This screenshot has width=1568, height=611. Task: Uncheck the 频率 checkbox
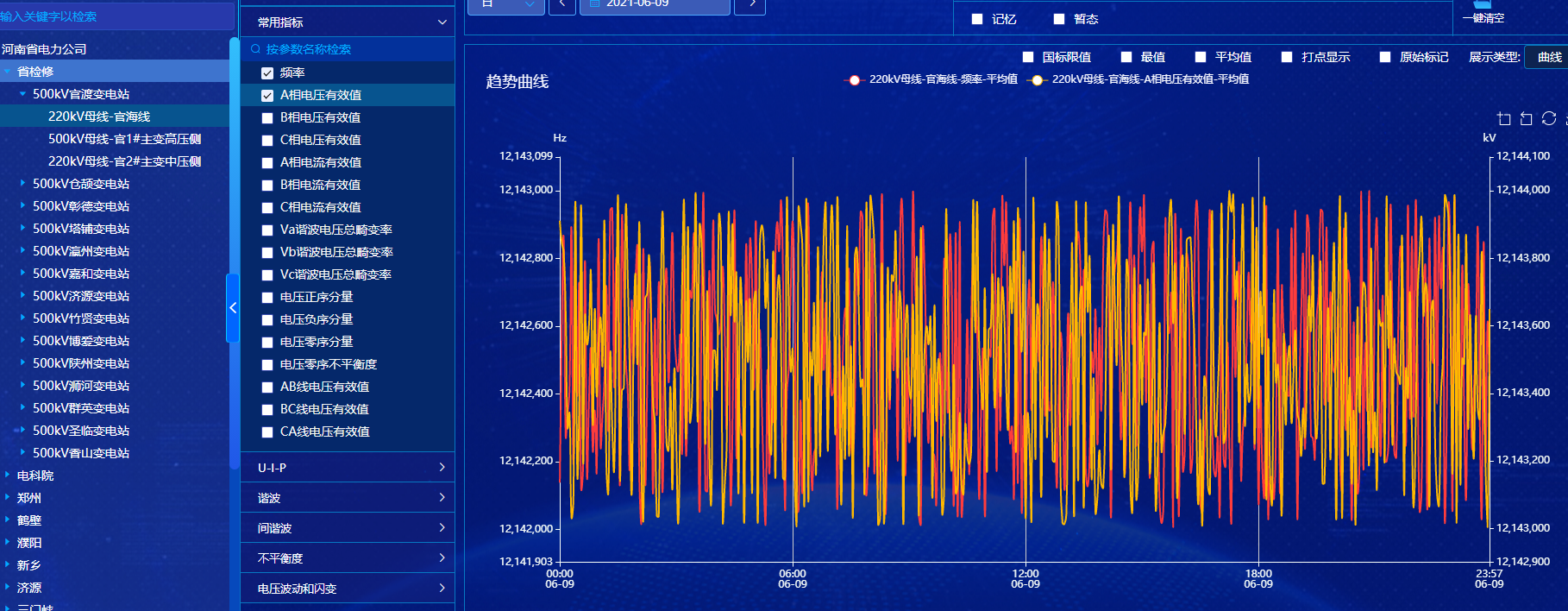(x=267, y=73)
